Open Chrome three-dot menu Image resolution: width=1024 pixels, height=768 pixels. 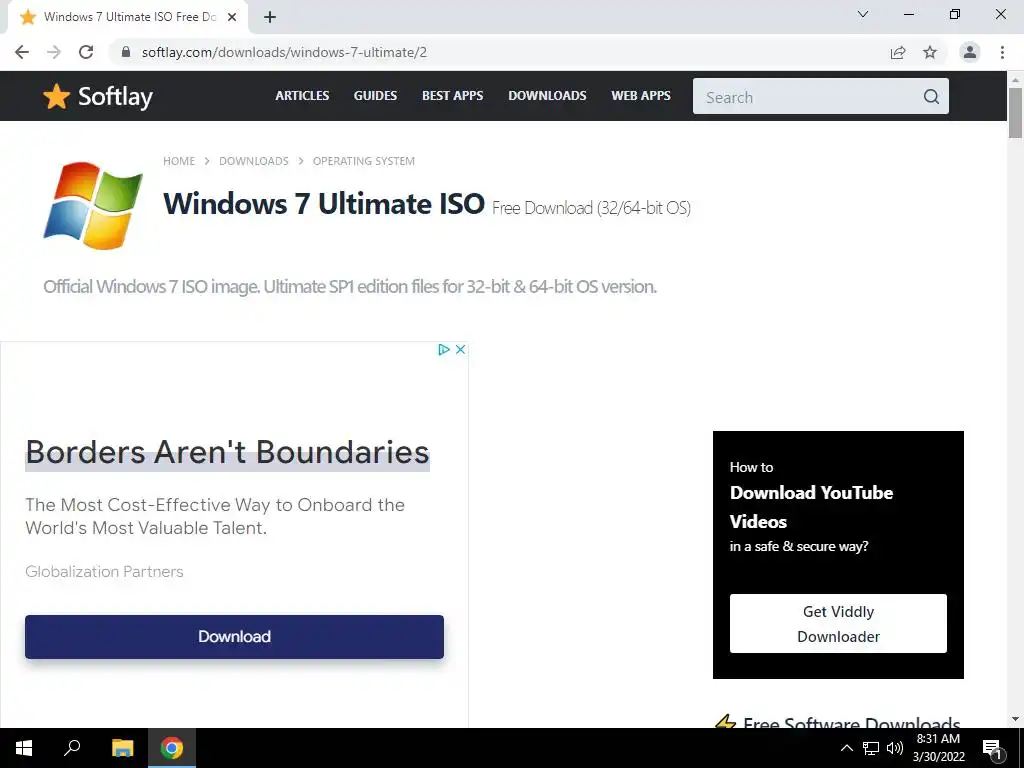[x=1002, y=52]
